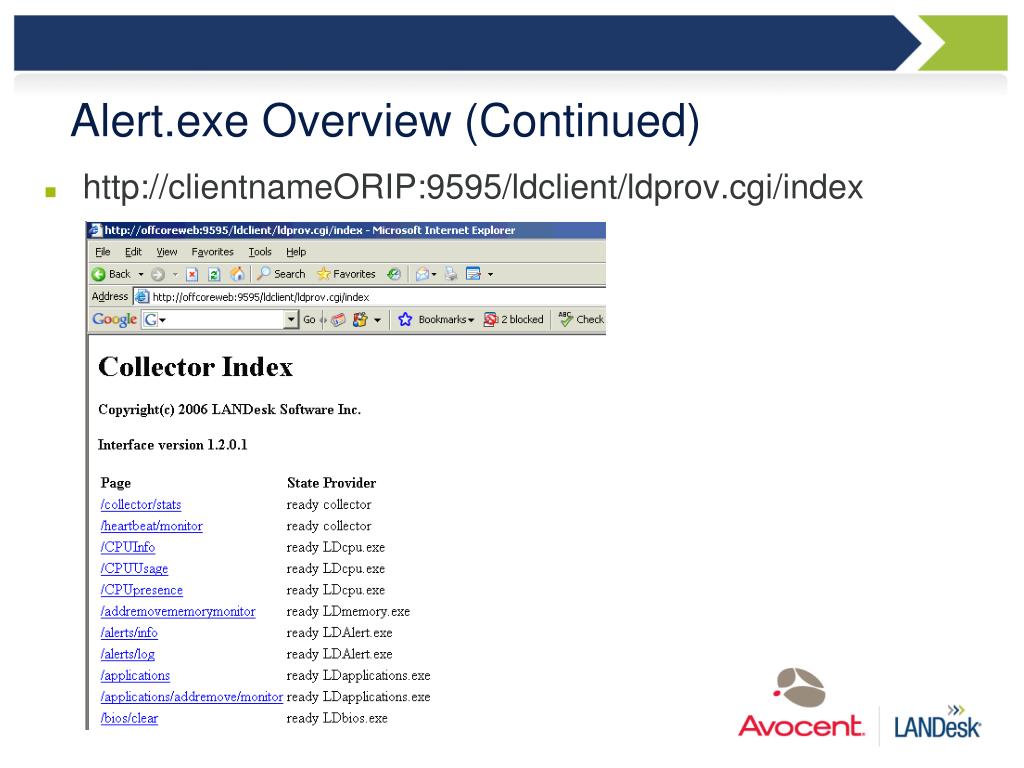Click the 'Collector Index' heading
Image resolution: width=1024 pixels, height=768 pixels.
(196, 367)
